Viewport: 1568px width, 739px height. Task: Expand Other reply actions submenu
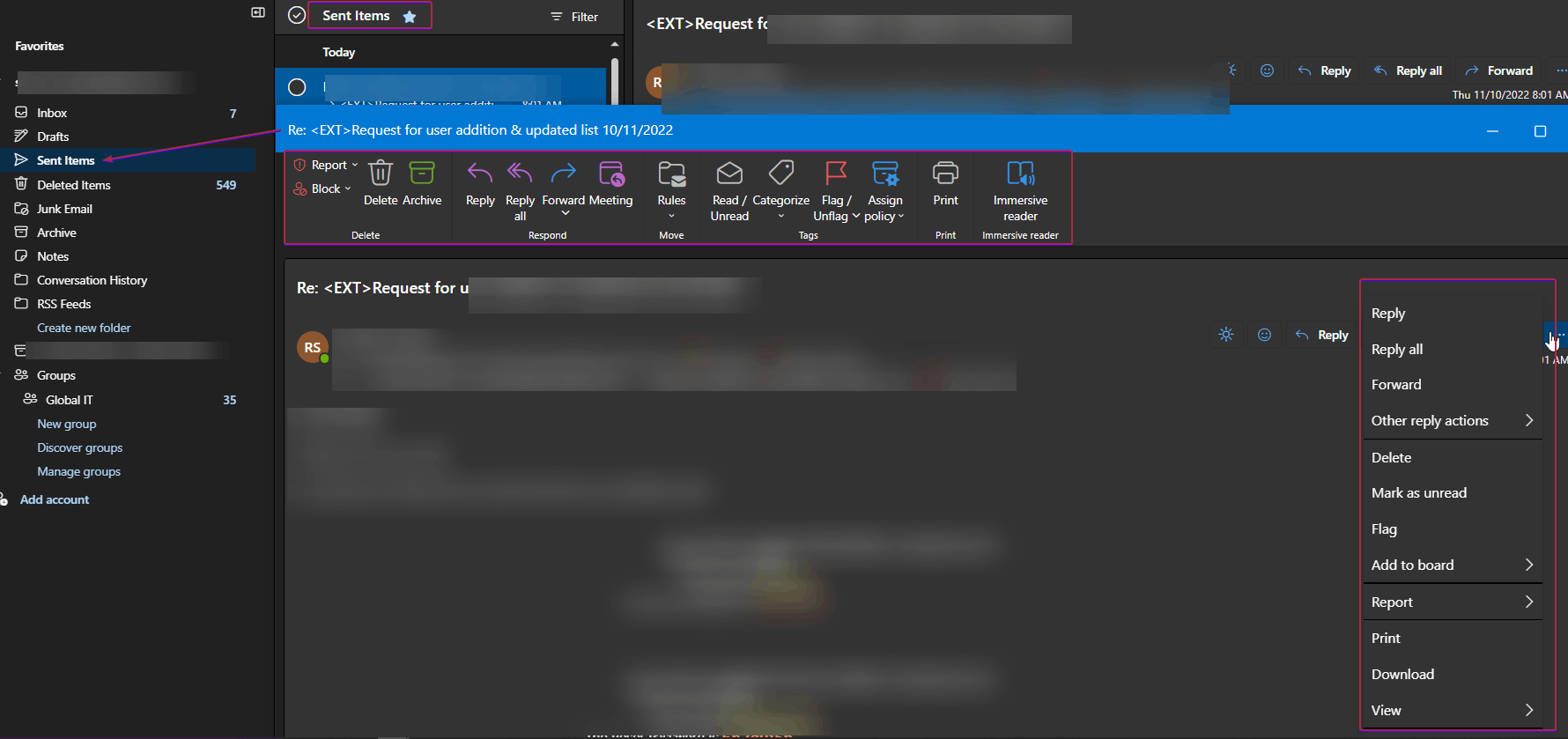(x=1453, y=421)
